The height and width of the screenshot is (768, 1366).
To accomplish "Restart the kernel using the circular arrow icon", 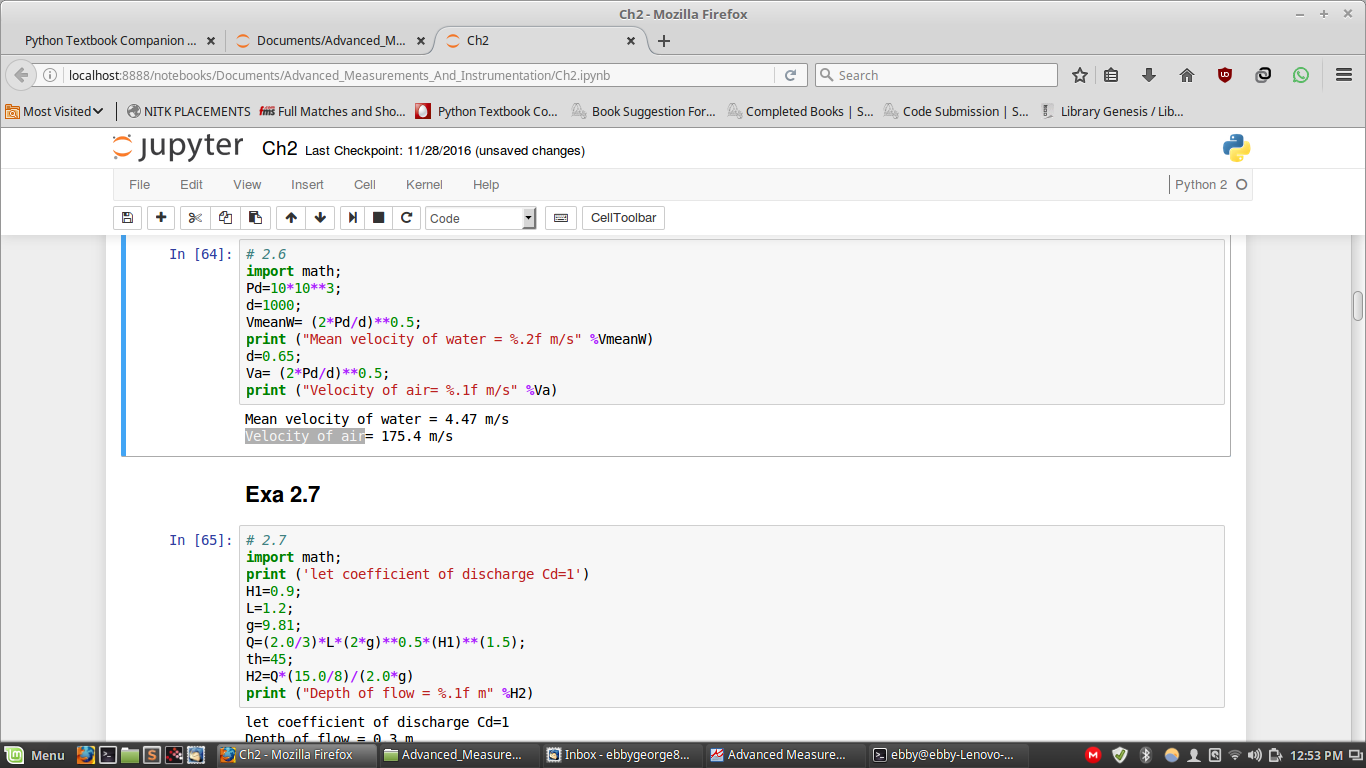I will coord(406,218).
